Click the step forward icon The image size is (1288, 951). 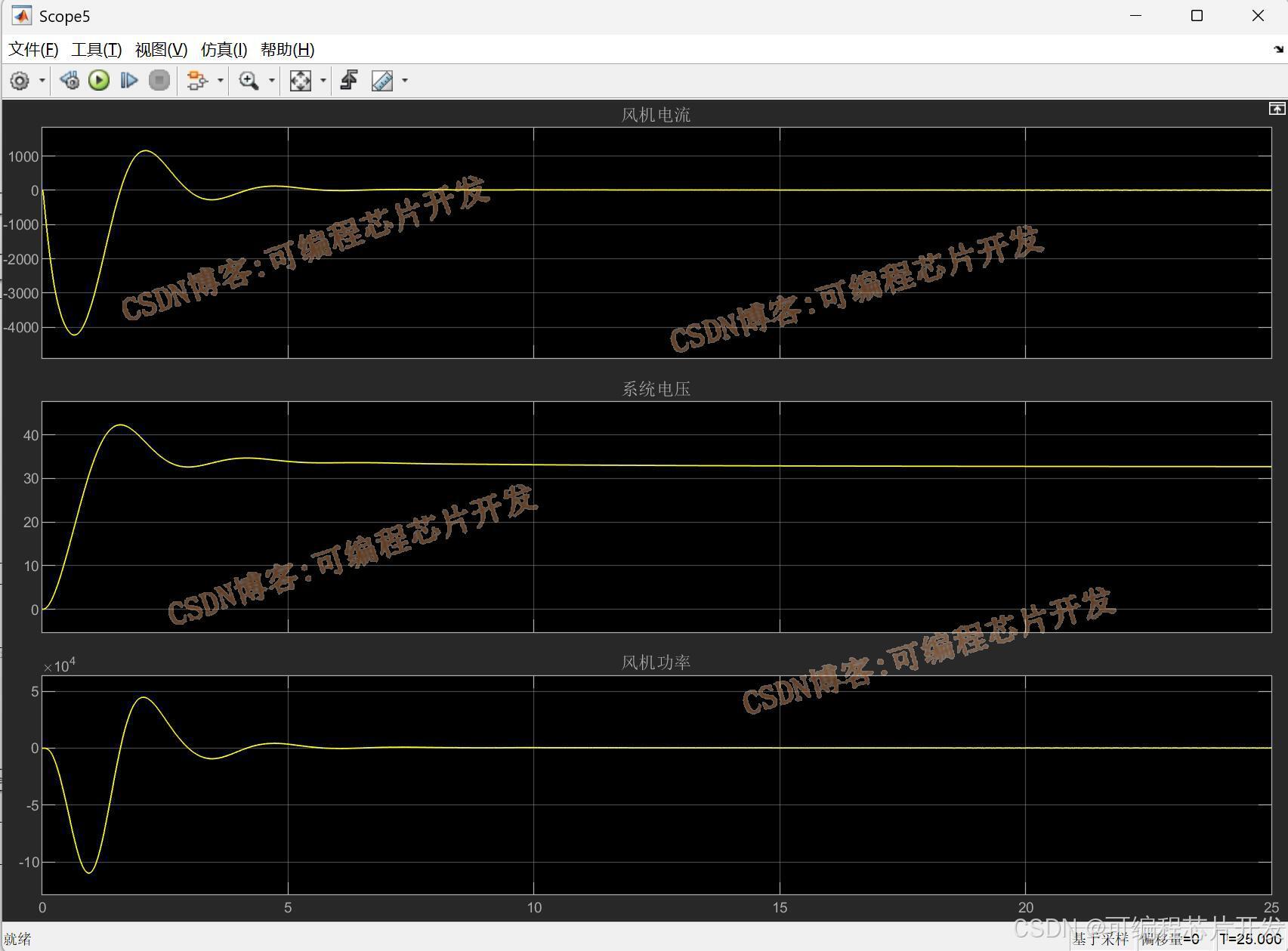click(x=129, y=80)
